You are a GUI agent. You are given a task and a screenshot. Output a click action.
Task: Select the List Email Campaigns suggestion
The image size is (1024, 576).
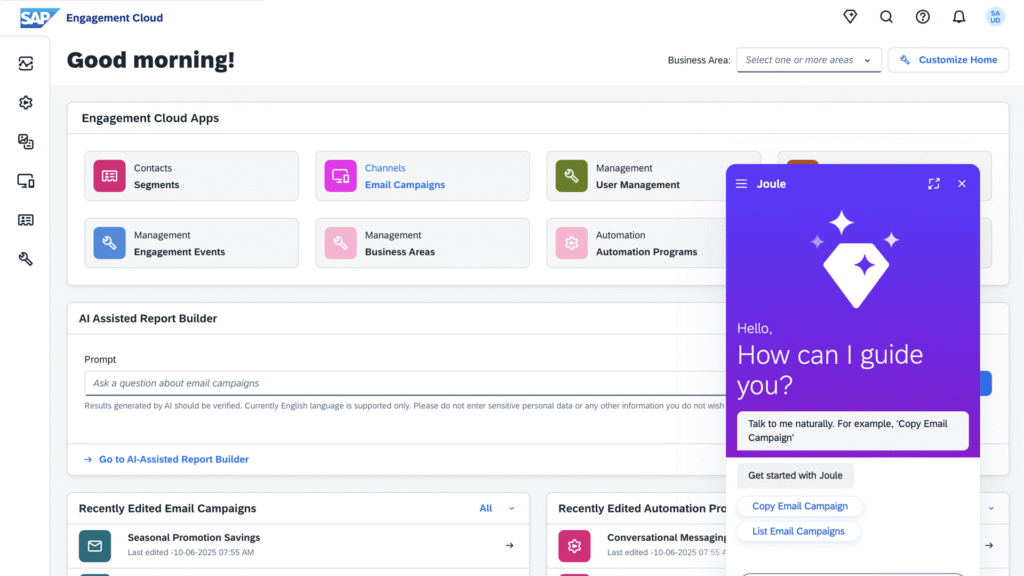(798, 532)
